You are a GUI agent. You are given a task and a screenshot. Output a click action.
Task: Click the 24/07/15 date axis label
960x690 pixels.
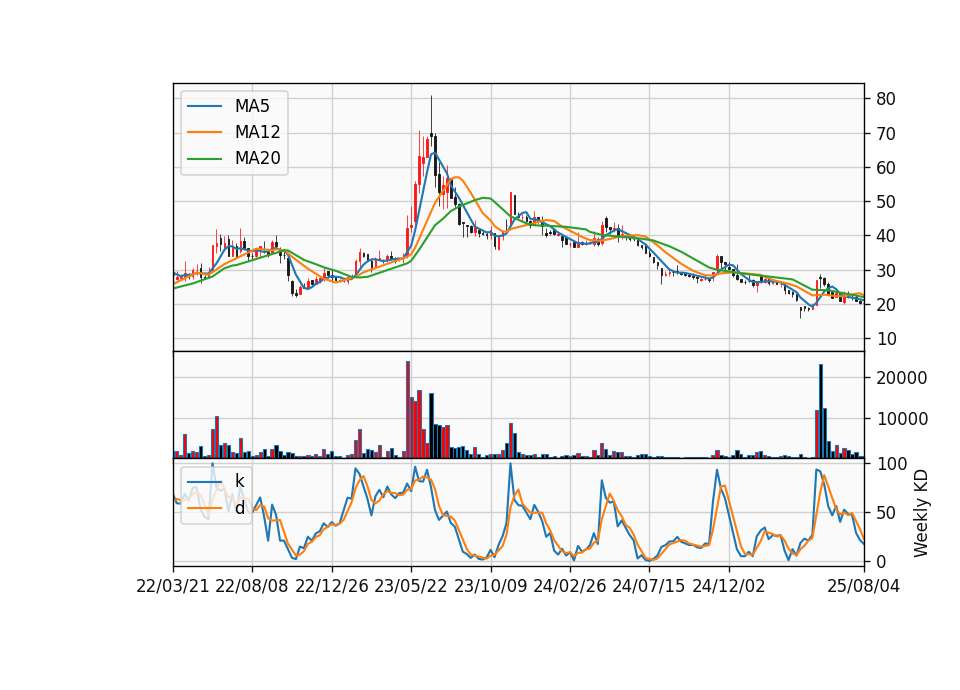coord(648,586)
